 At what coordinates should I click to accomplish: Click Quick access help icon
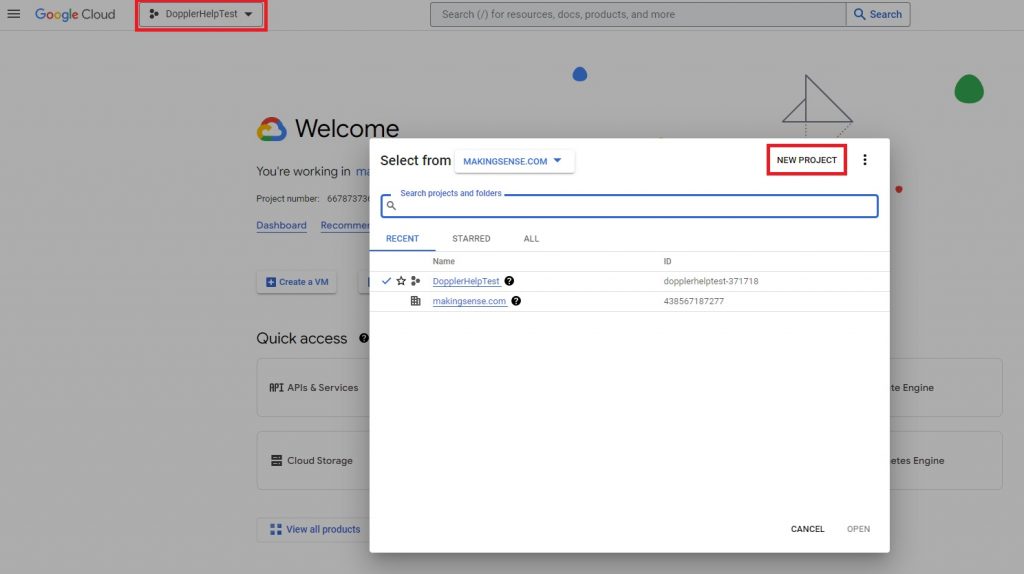click(364, 338)
